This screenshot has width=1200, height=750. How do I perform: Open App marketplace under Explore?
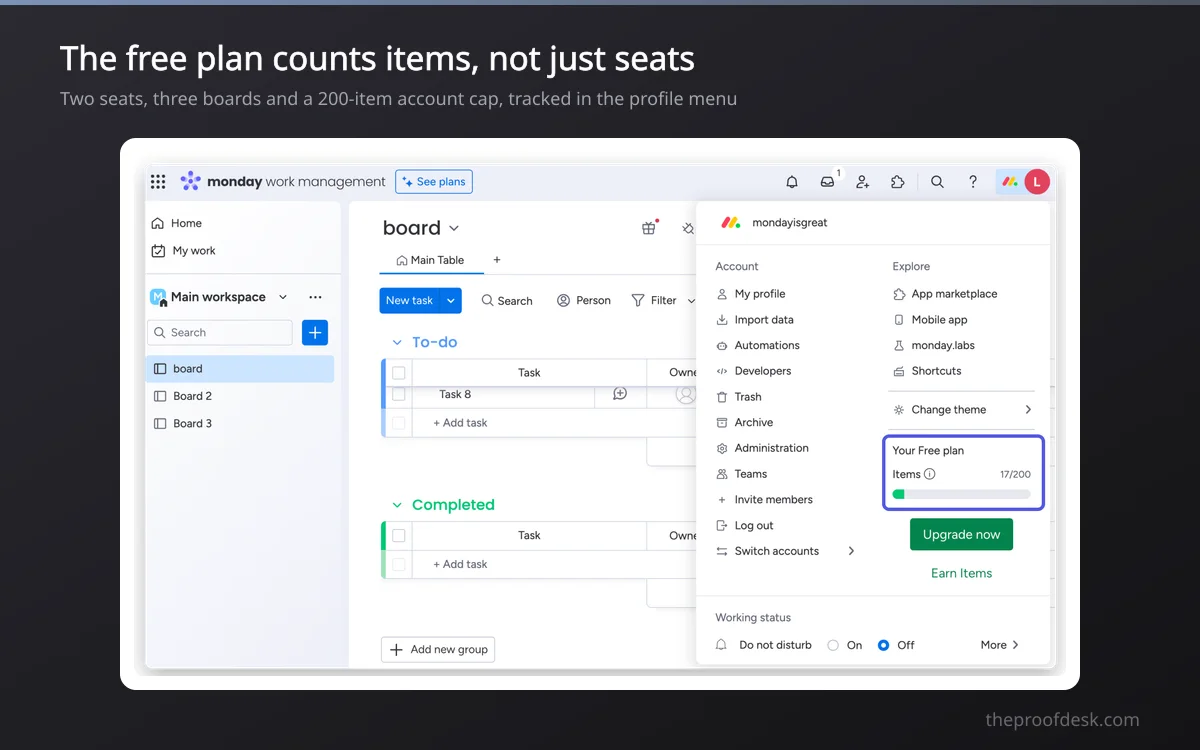point(945,294)
